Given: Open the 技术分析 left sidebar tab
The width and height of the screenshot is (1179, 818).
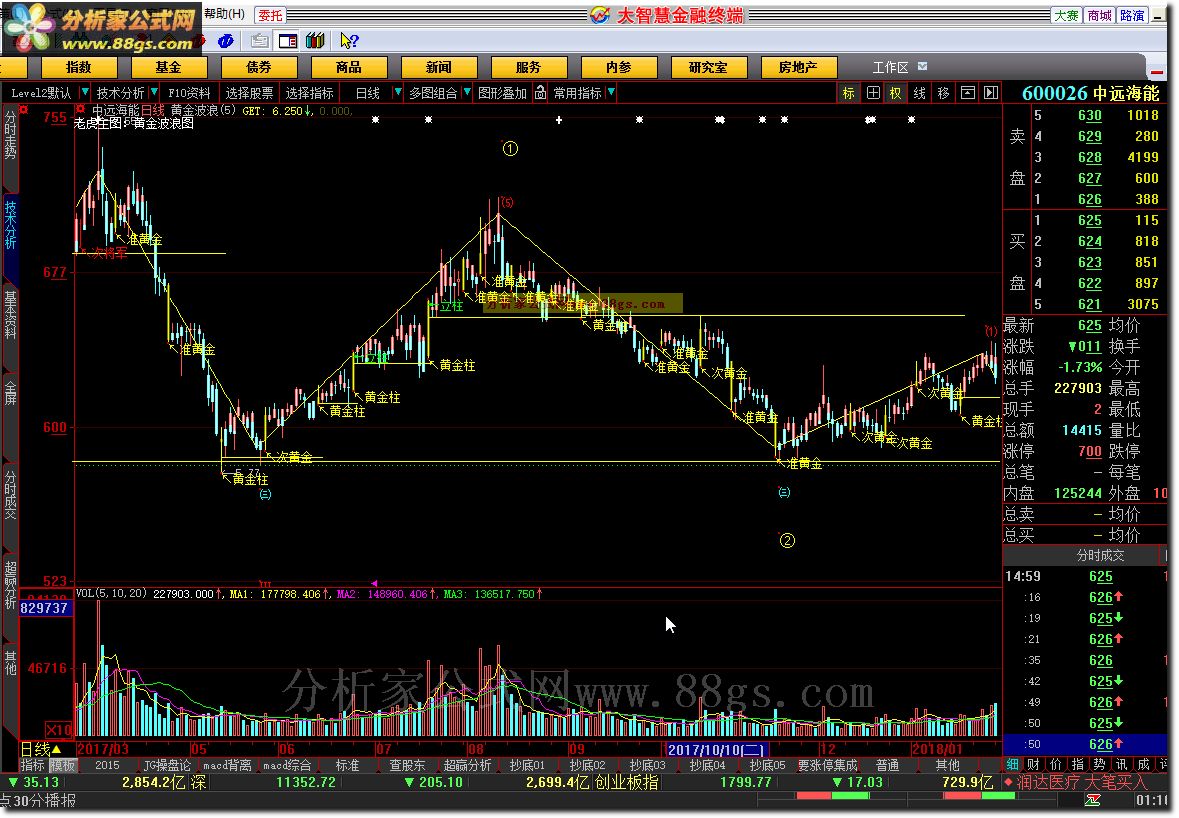Looking at the screenshot, I should (11, 224).
